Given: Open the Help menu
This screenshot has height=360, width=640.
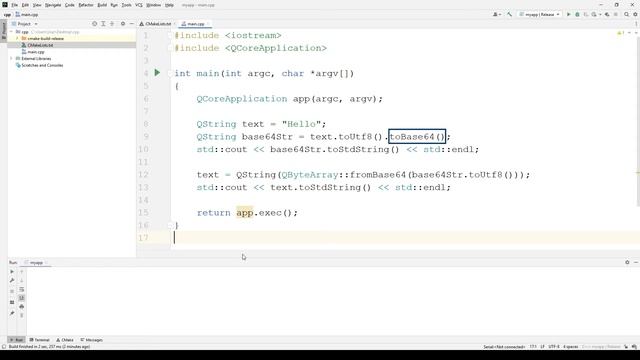Looking at the screenshot, I should [x=169, y=5].
